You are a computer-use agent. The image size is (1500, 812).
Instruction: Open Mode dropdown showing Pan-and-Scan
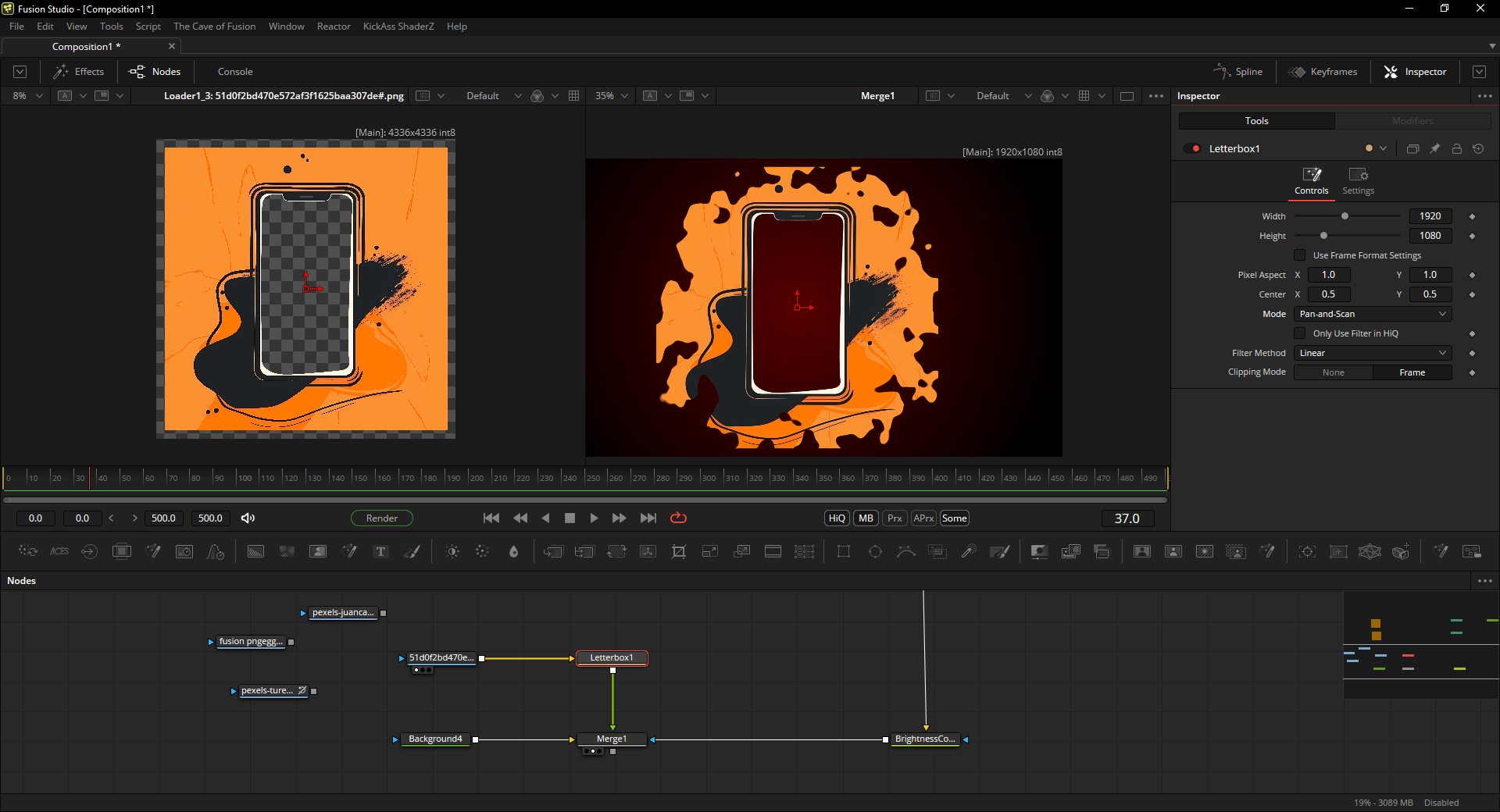click(1373, 314)
